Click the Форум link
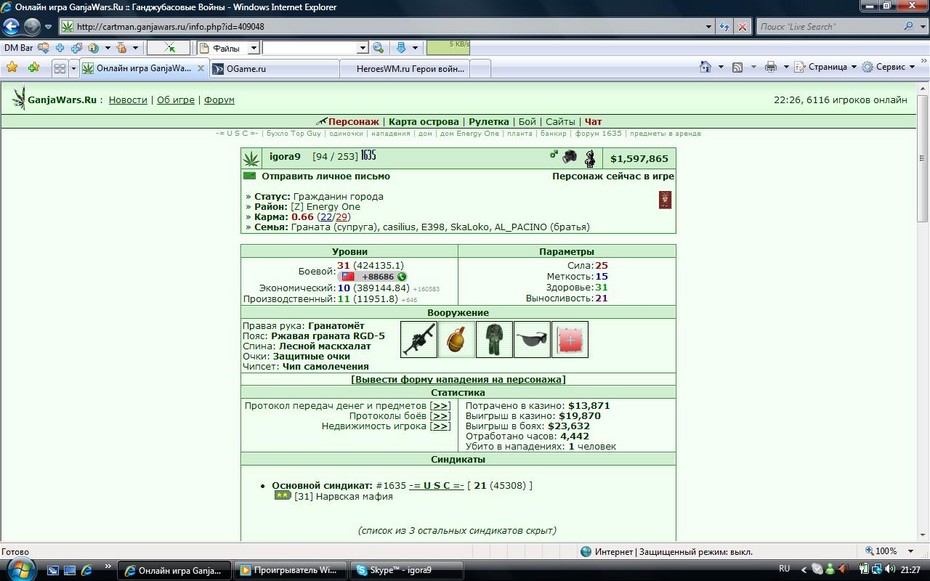 pyautogui.click(x=219, y=100)
